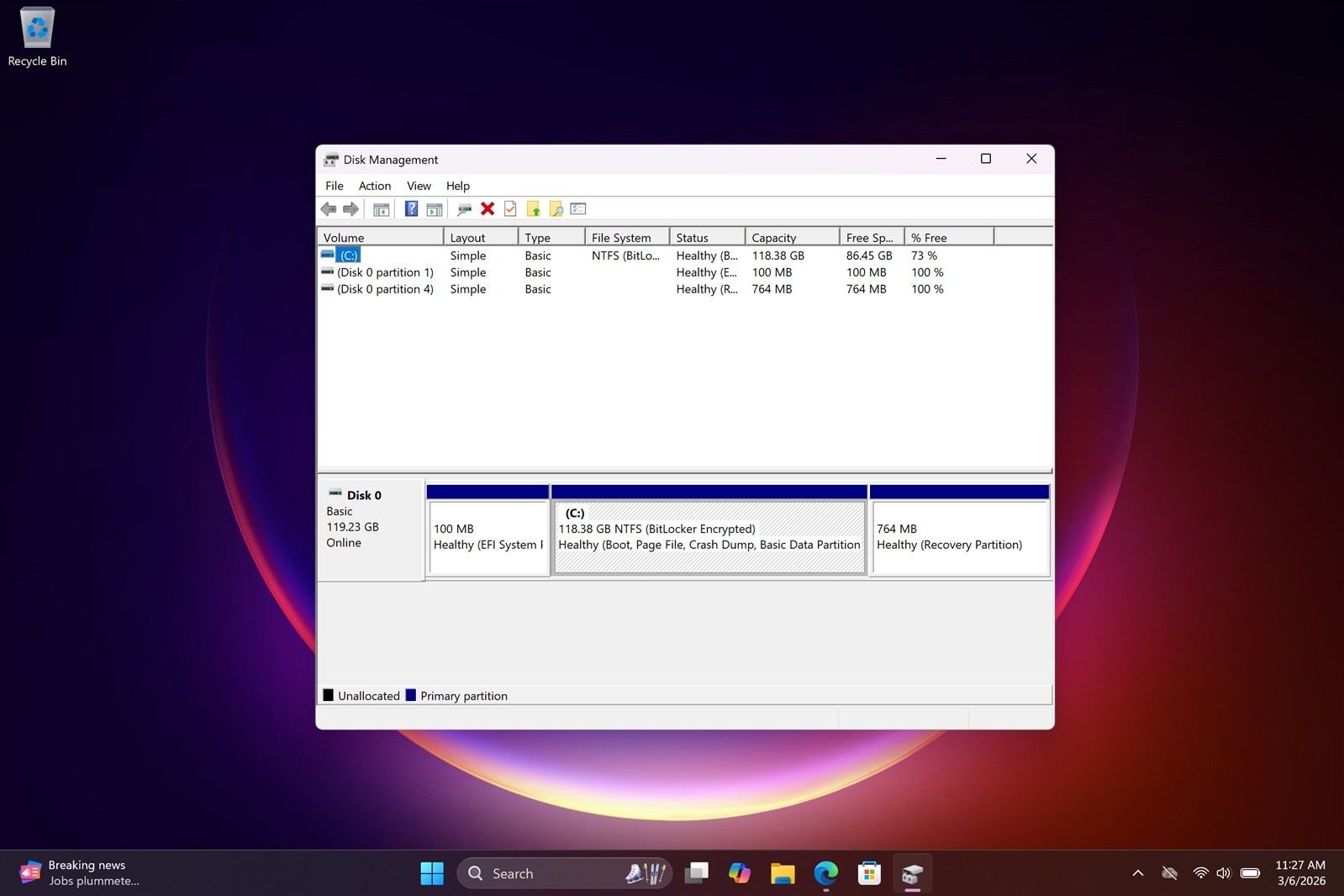This screenshot has width=1344, height=896.
Task: Sort by the Capacity column header
Action: [792, 238]
